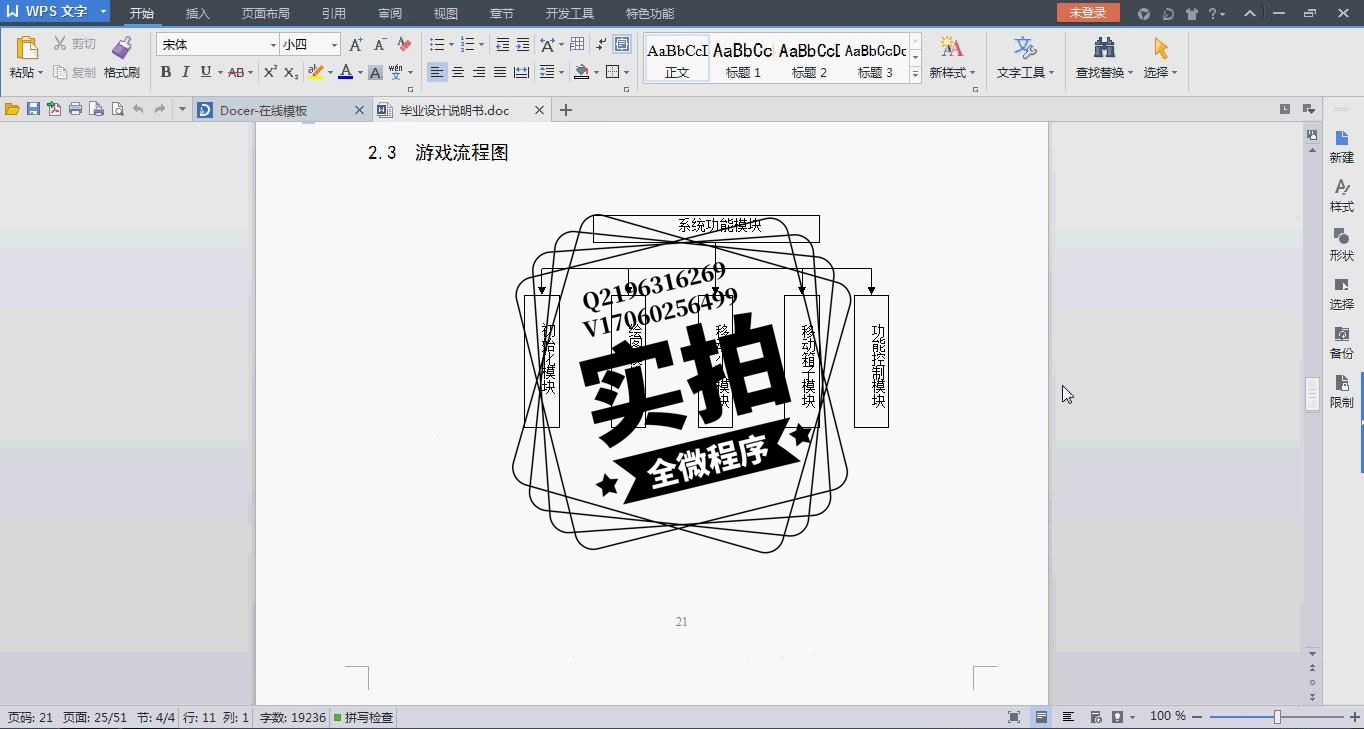This screenshot has width=1364, height=729.
Task: Switch to the 页面布局 tab
Action: pyautogui.click(x=266, y=14)
